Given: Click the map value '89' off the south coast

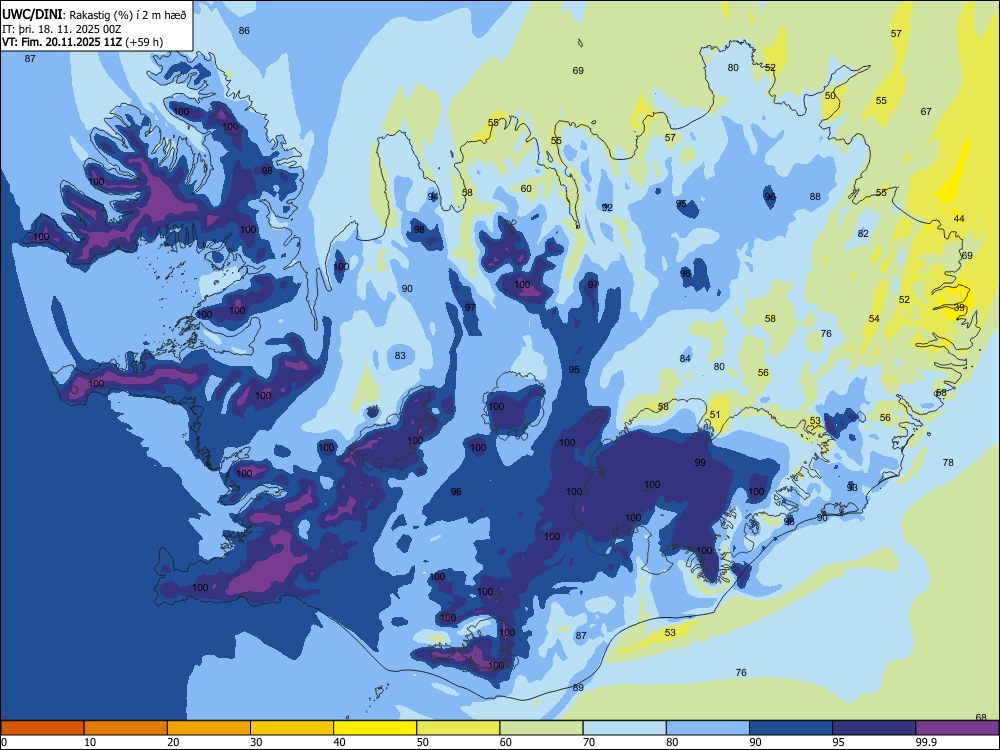Looking at the screenshot, I should pos(578,688).
